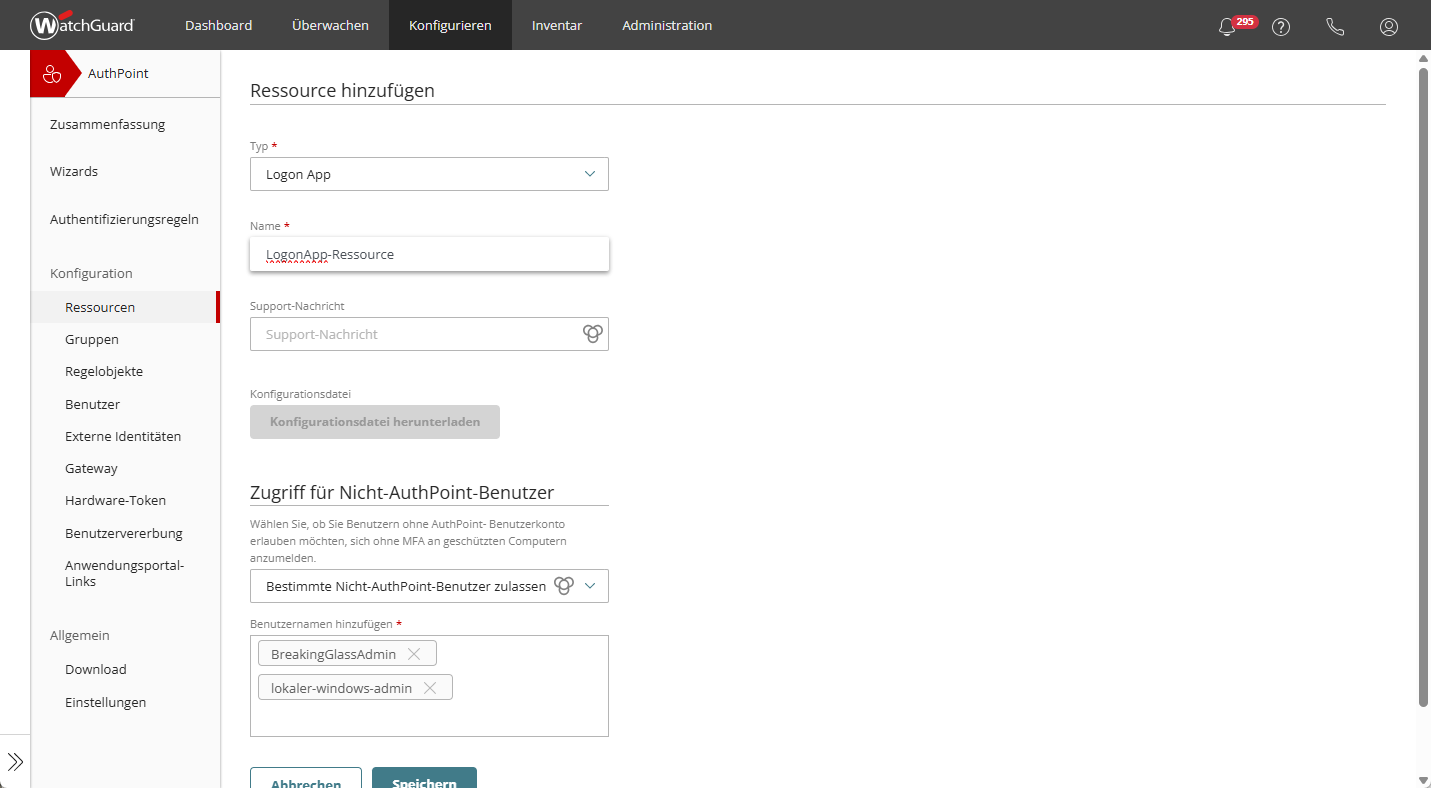1431x788 pixels.
Task: Click the Abbrechen button
Action: 306,779
